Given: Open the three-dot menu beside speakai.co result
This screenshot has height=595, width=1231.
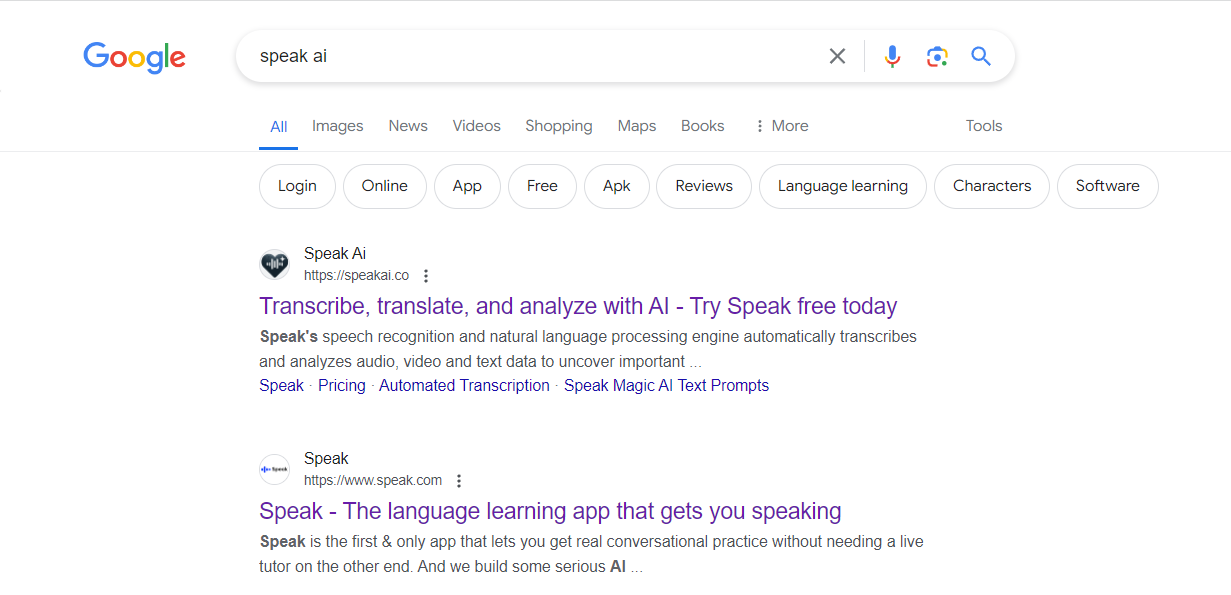Looking at the screenshot, I should [426, 275].
